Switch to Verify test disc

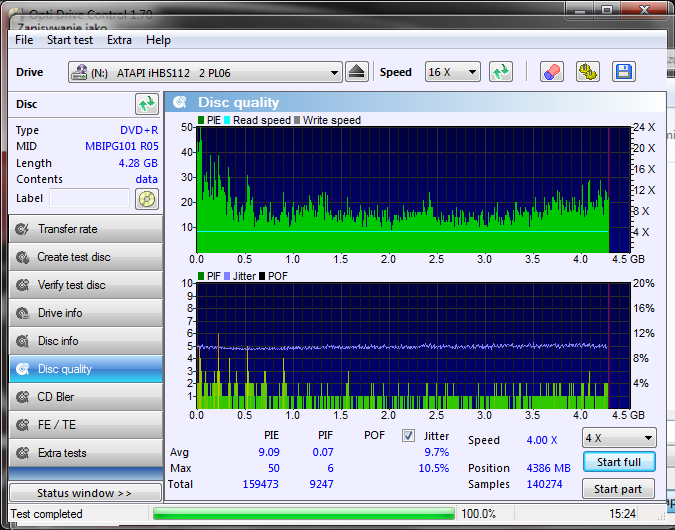tap(86, 285)
